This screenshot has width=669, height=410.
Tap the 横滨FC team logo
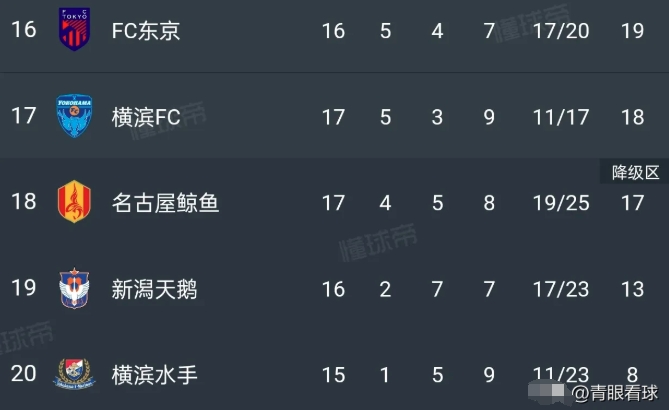74,116
